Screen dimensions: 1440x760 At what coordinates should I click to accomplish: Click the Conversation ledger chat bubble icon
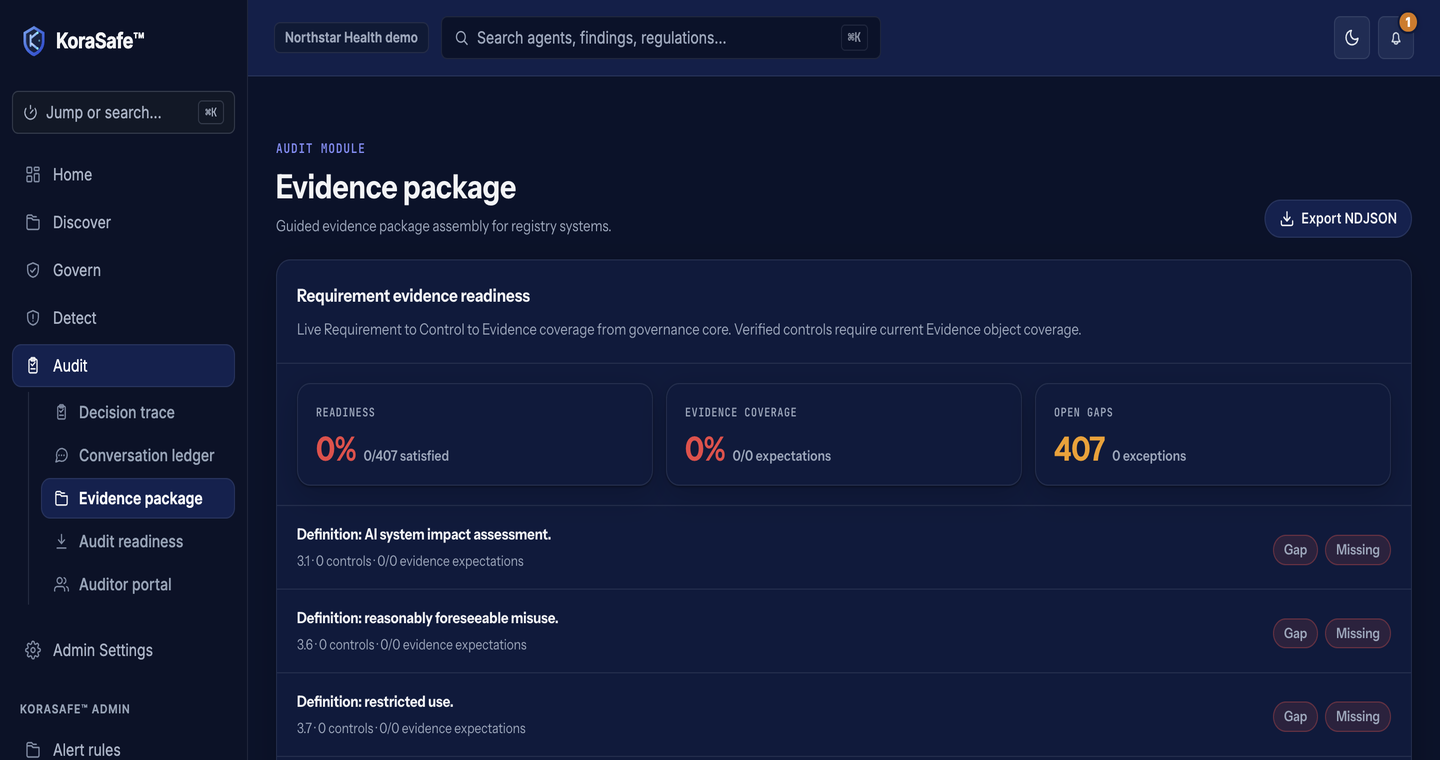click(x=61, y=455)
